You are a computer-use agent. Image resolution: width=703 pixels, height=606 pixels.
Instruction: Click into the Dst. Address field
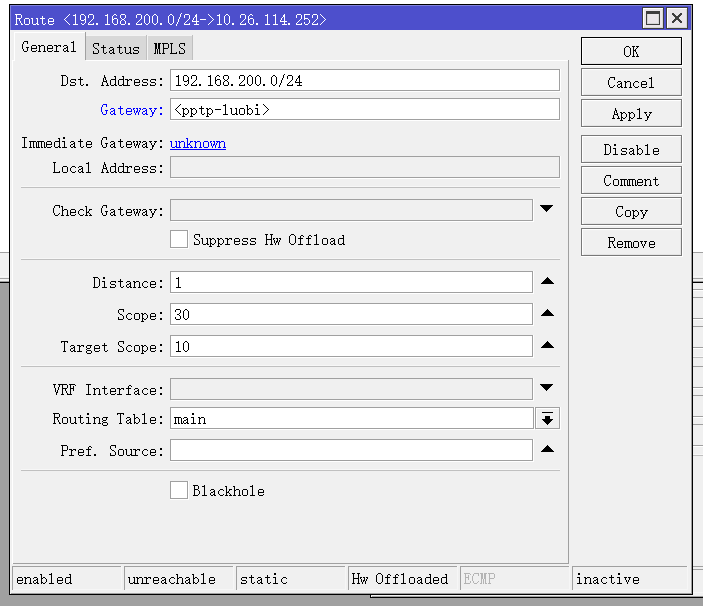pyautogui.click(x=364, y=81)
